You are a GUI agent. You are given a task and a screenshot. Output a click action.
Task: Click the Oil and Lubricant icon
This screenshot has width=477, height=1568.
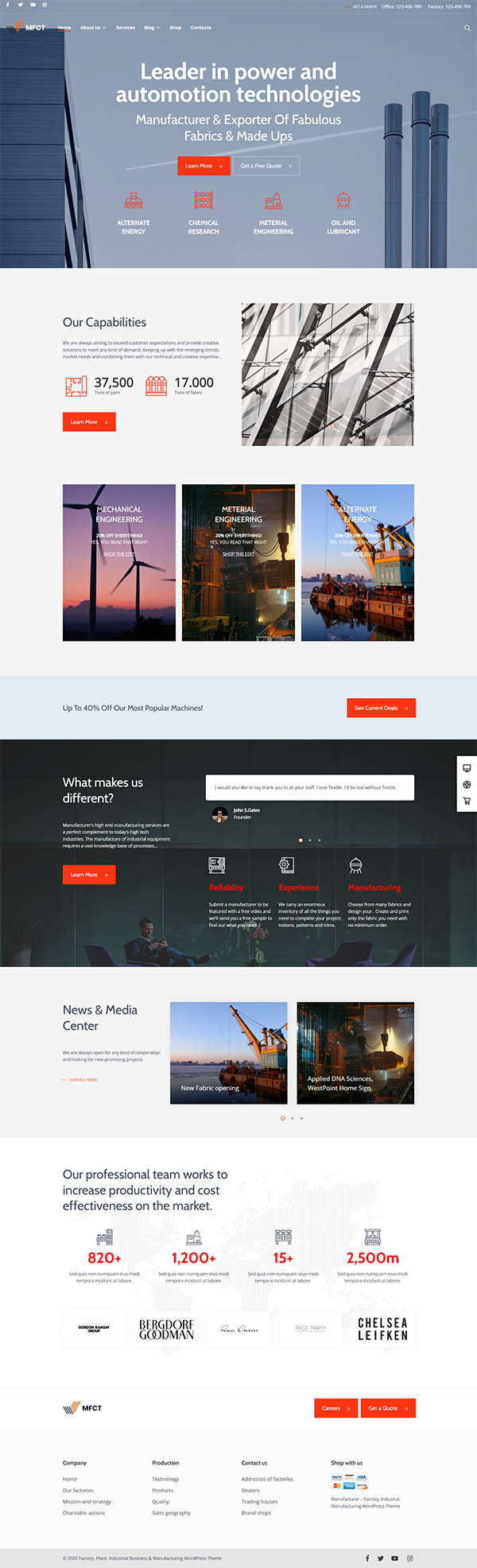343,200
